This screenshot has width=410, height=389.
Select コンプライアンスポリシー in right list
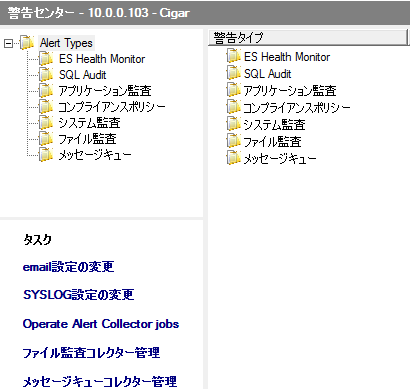(297, 108)
